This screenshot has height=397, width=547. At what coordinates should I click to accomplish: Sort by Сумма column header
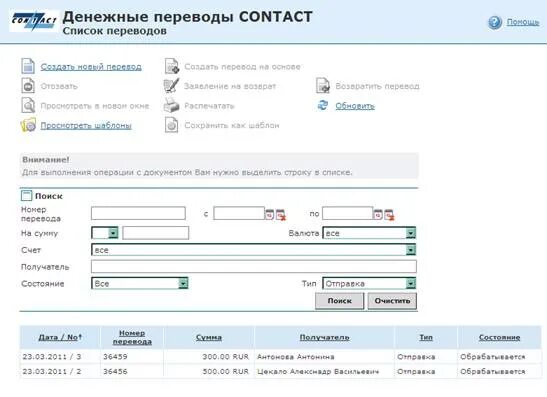tap(209, 337)
